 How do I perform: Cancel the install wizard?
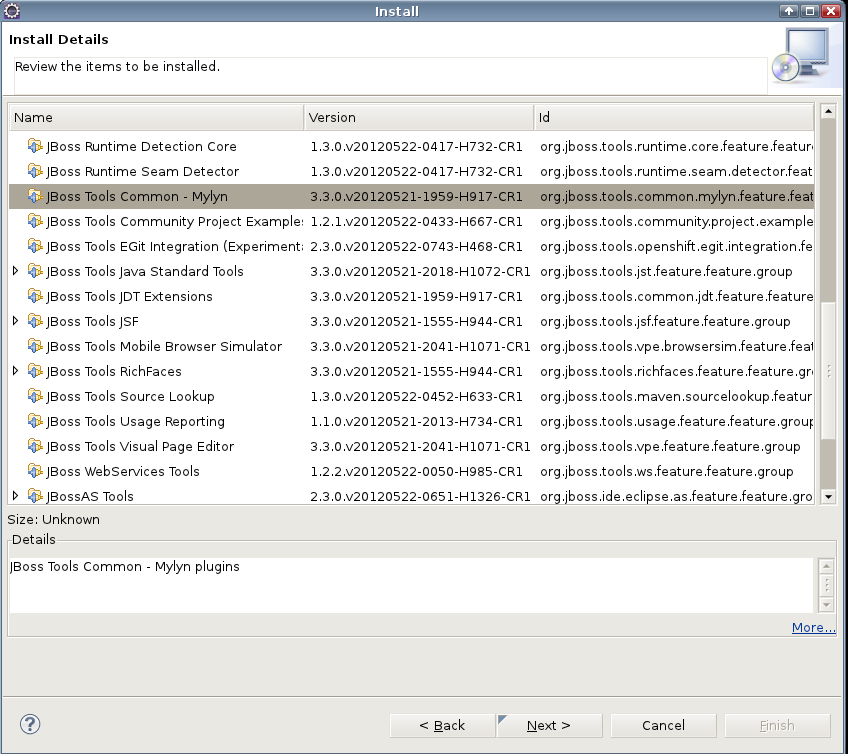click(663, 725)
